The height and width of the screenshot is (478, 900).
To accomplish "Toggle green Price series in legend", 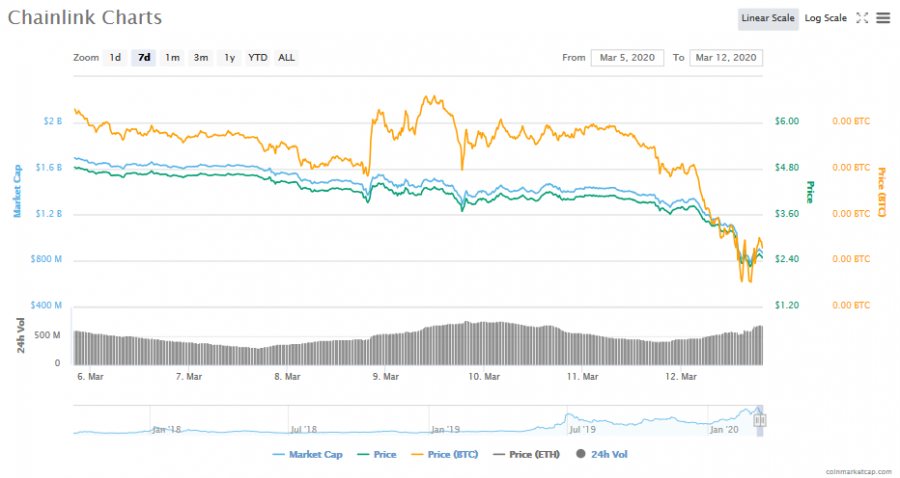I will click(377, 454).
